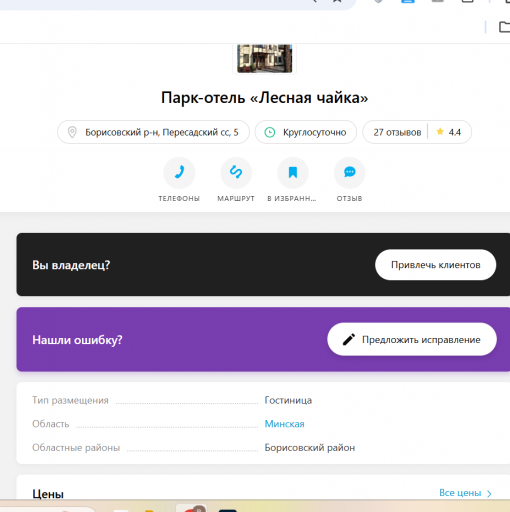The image size is (510, 512).
Task: Click the МАРШРУТ caption text
Action: tap(236, 199)
